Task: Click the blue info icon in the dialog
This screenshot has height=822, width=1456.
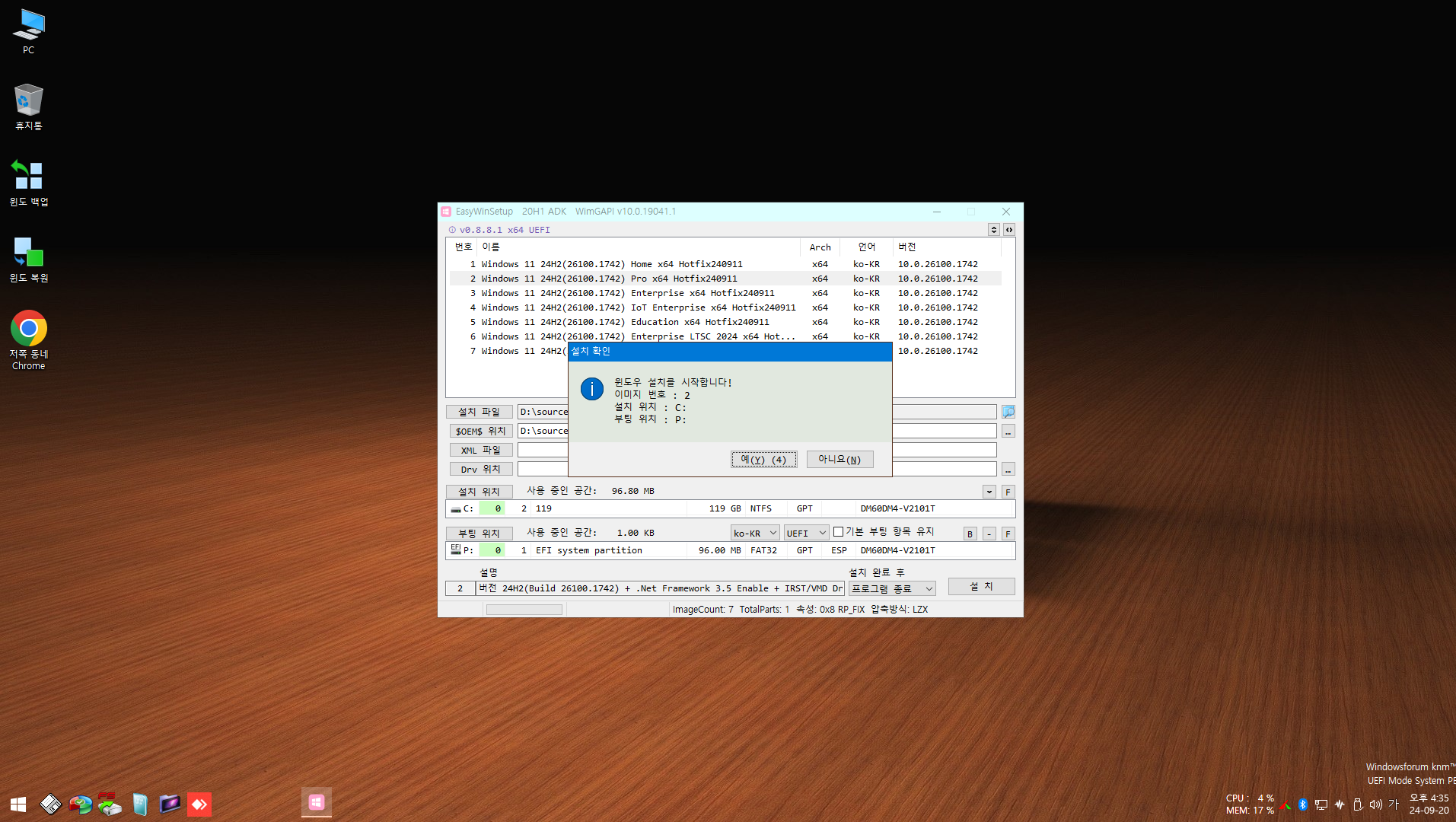Action: [x=592, y=389]
